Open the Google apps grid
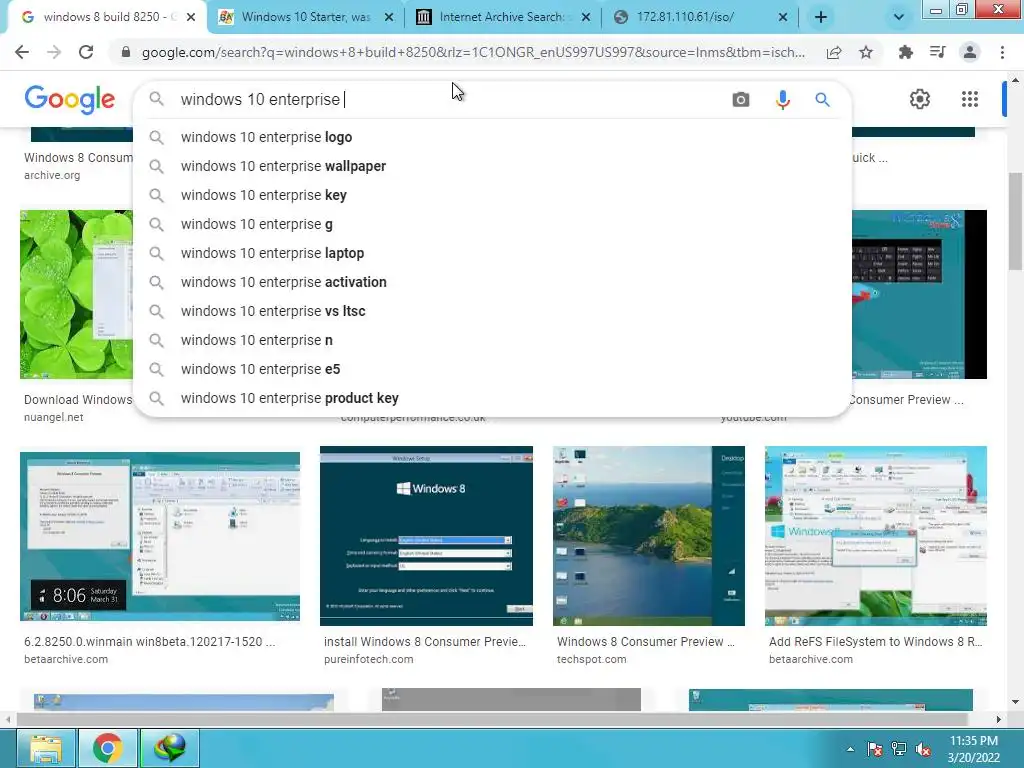Image resolution: width=1024 pixels, height=768 pixels. [x=970, y=99]
